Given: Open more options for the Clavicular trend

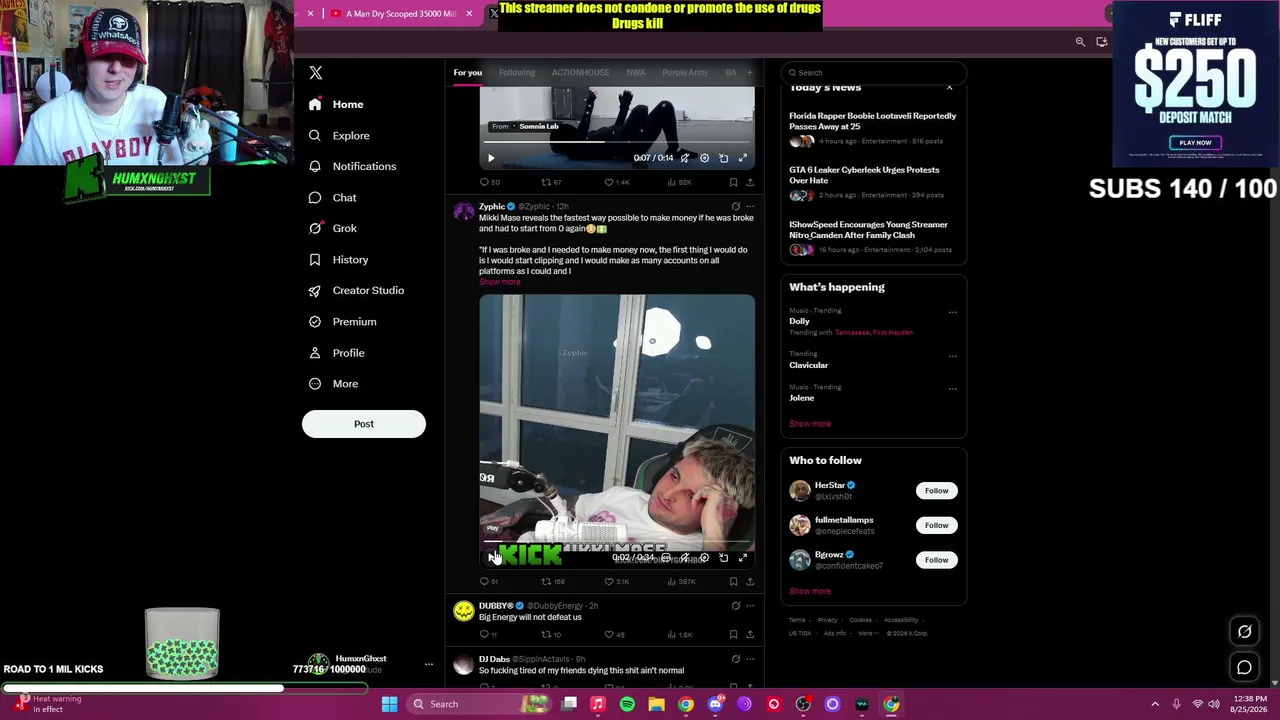Looking at the screenshot, I should coord(952,355).
